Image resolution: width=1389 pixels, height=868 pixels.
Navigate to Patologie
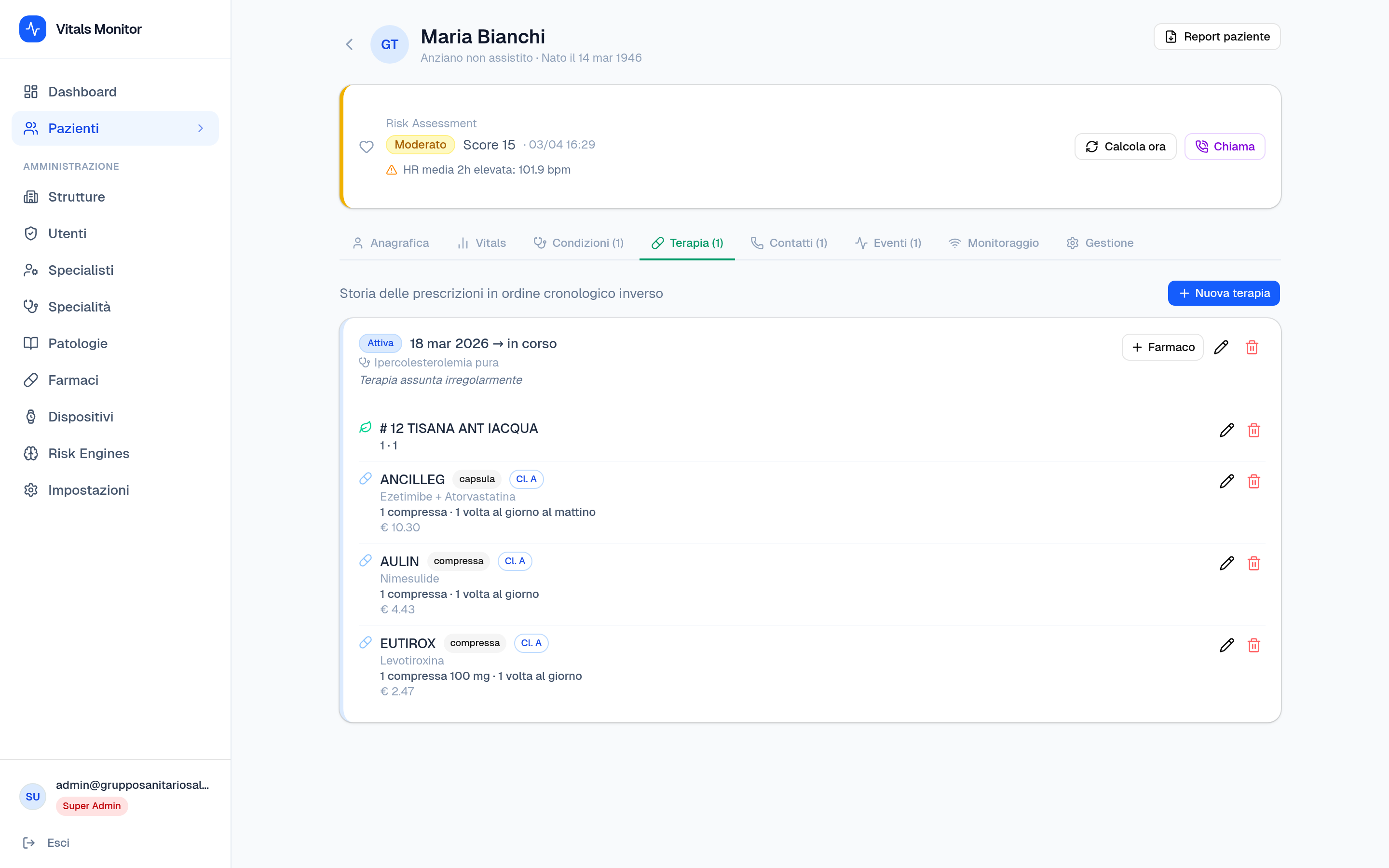[115, 344]
